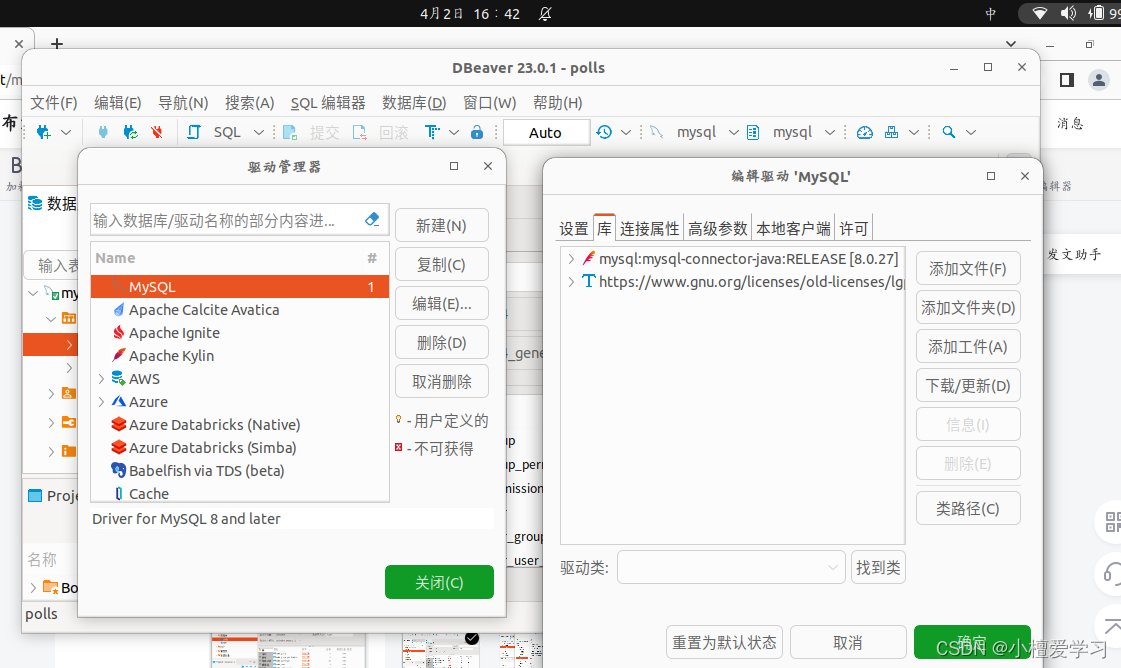Expand the gnu.org license entry
Screen dimensions: 1121x668
point(571,282)
